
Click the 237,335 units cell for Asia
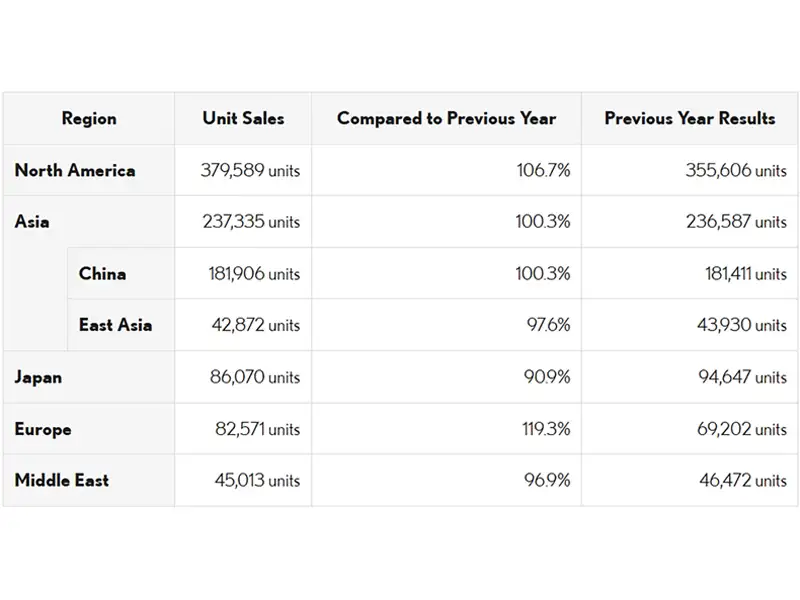[250, 222]
